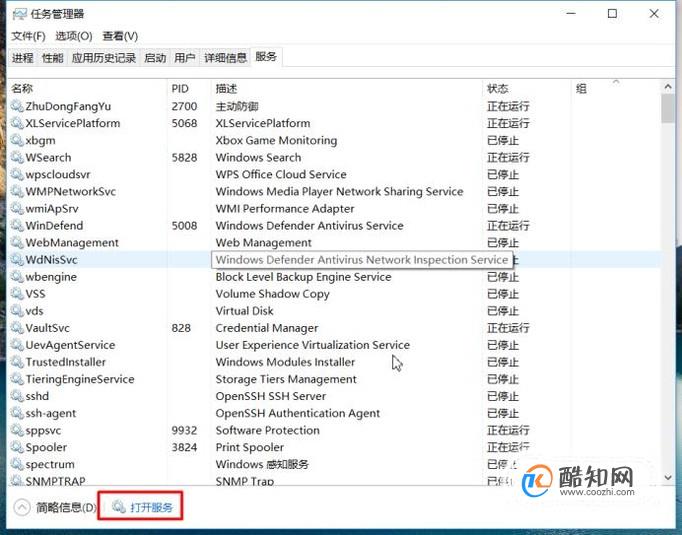Click the service icon next to WdNisSvc

coord(17,259)
